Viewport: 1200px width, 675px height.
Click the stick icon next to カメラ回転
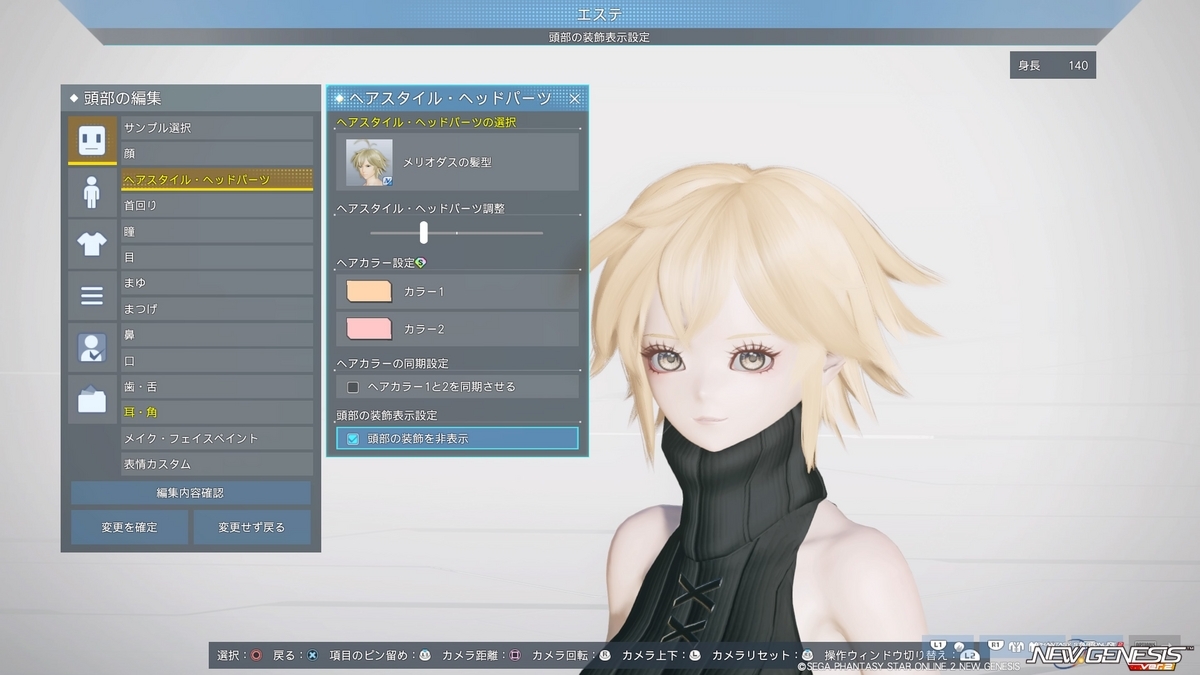(x=604, y=655)
